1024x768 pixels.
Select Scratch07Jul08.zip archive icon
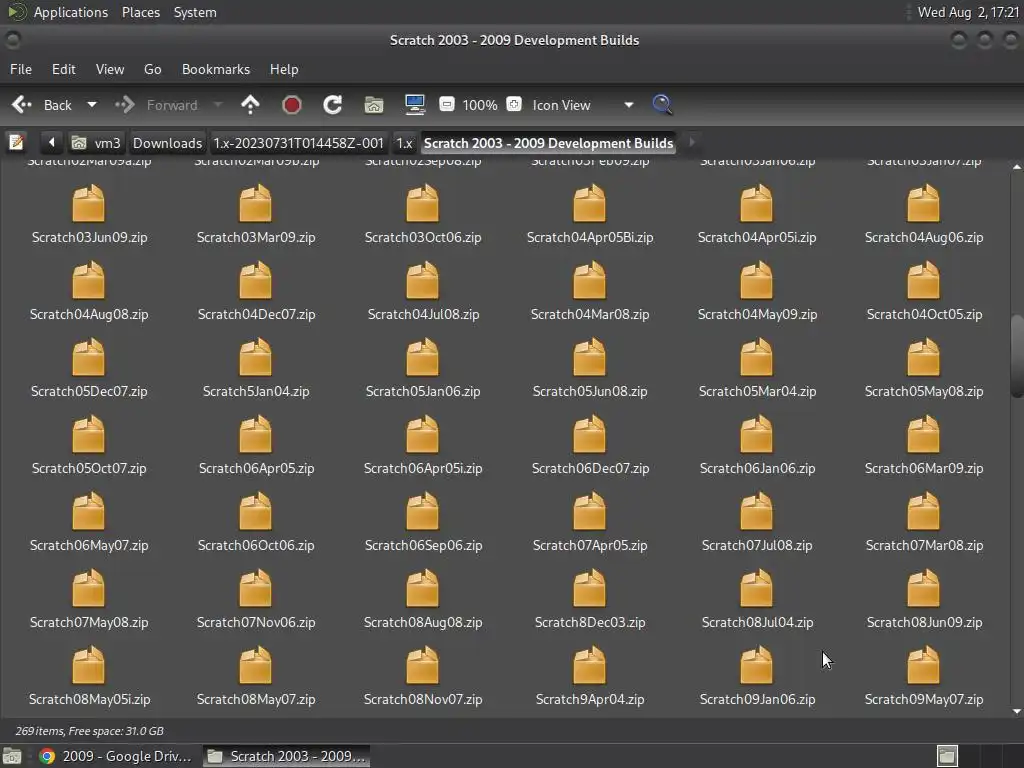[x=756, y=512]
